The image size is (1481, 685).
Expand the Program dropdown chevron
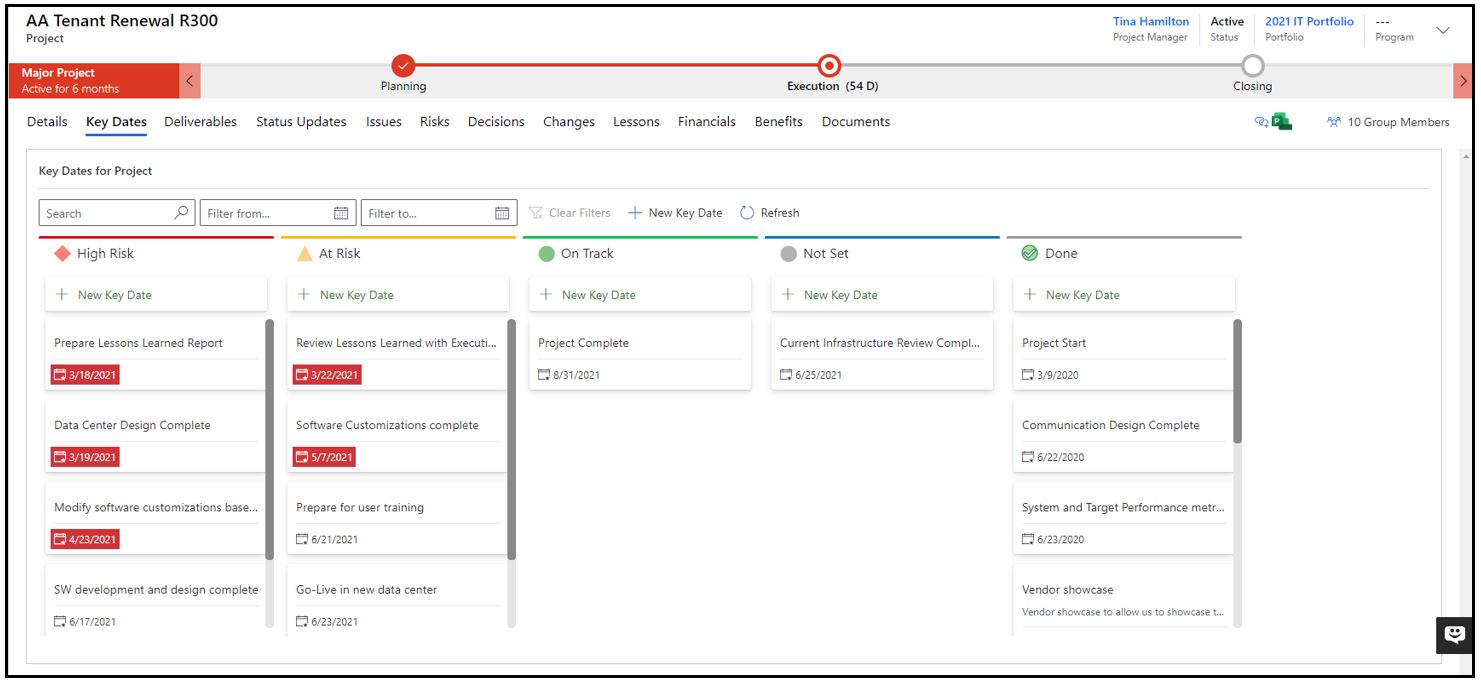(x=1442, y=31)
